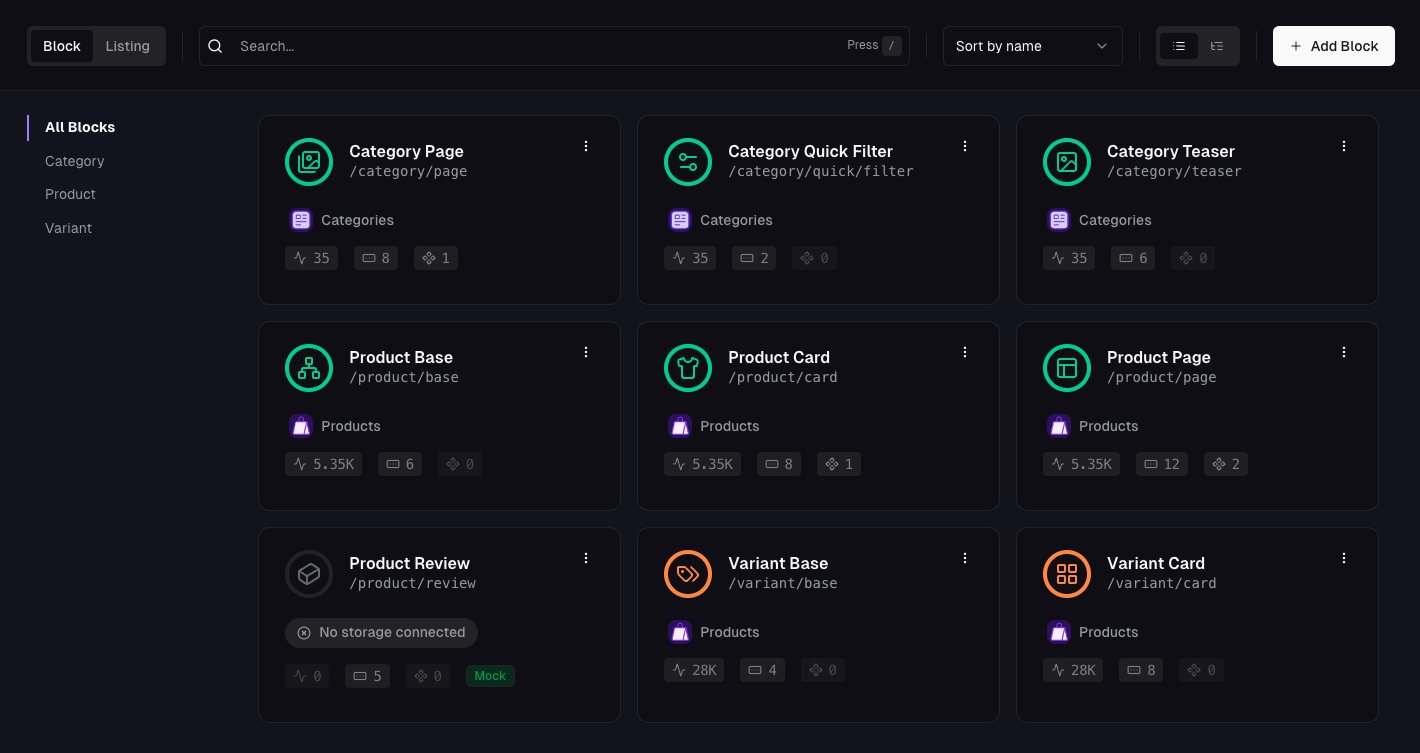Image resolution: width=1420 pixels, height=753 pixels.
Task: Switch to Listing mode
Action: tap(128, 45)
